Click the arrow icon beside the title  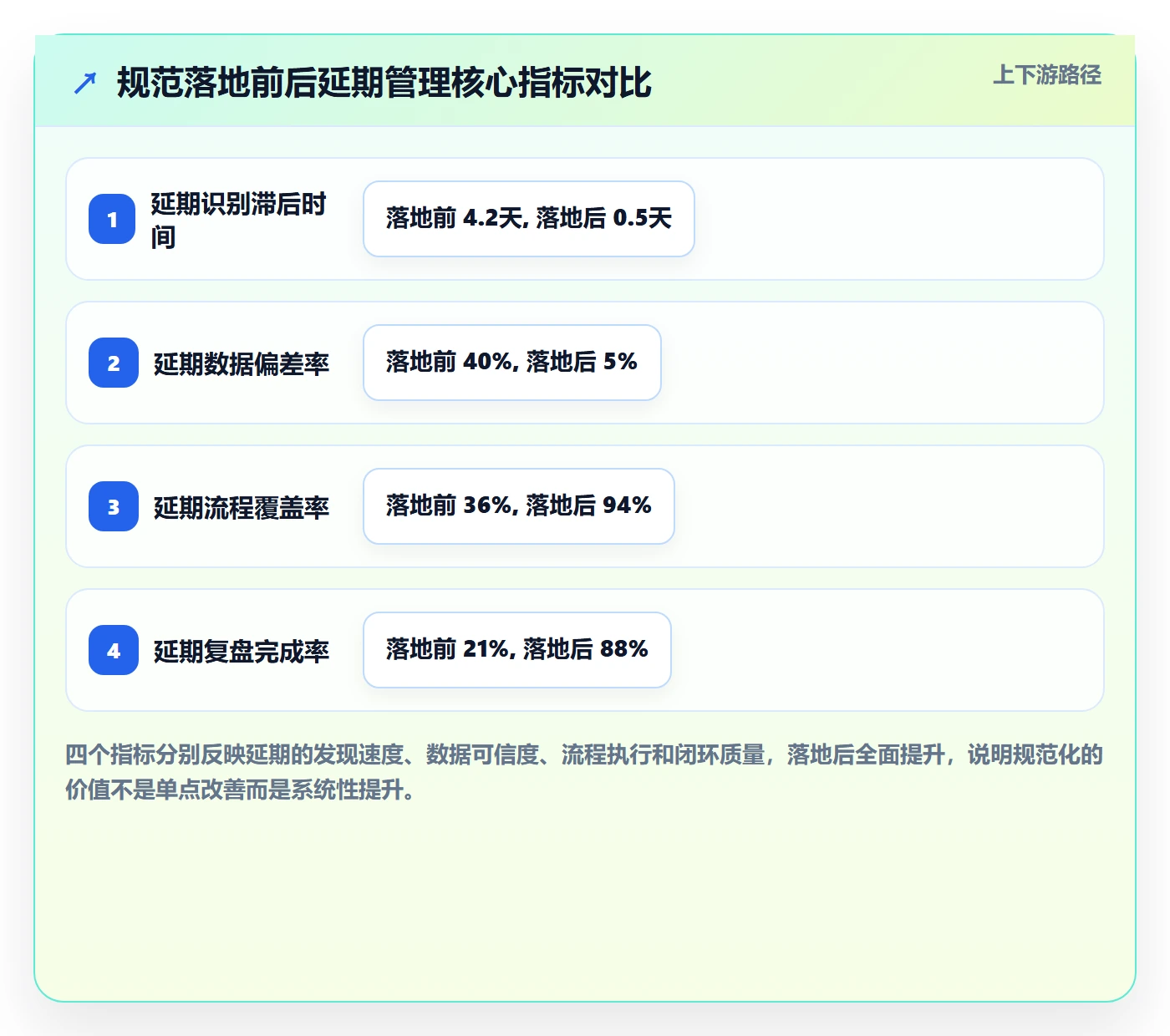pos(85,84)
